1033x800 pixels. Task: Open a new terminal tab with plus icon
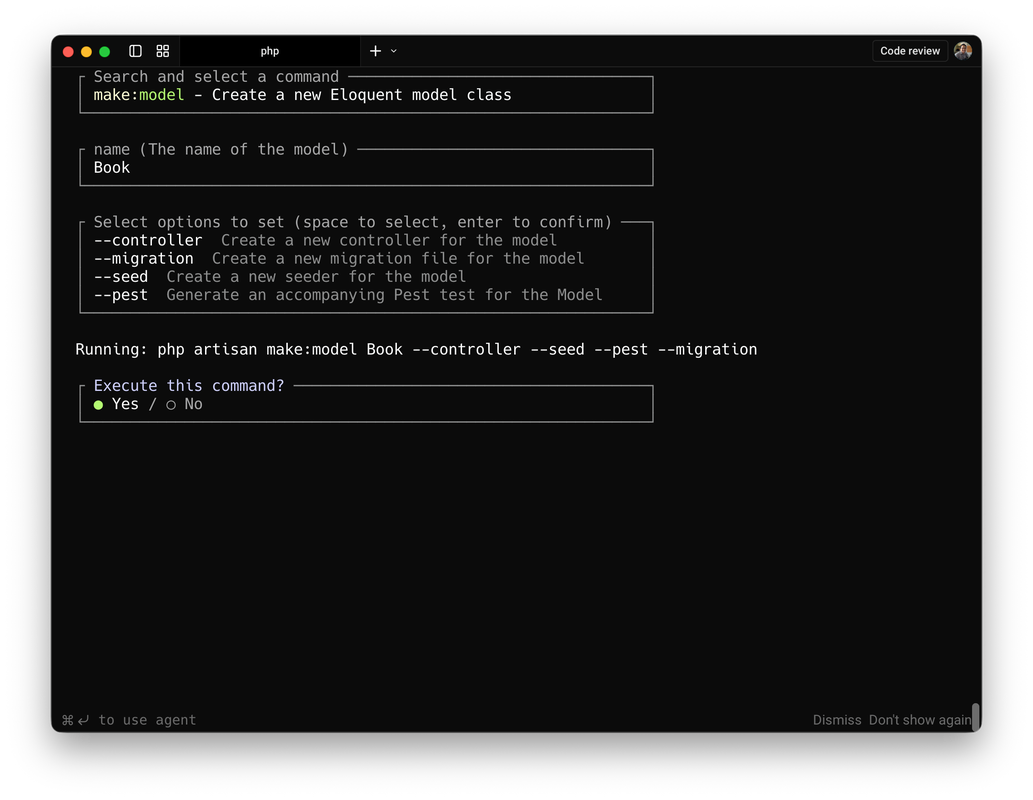point(373,51)
